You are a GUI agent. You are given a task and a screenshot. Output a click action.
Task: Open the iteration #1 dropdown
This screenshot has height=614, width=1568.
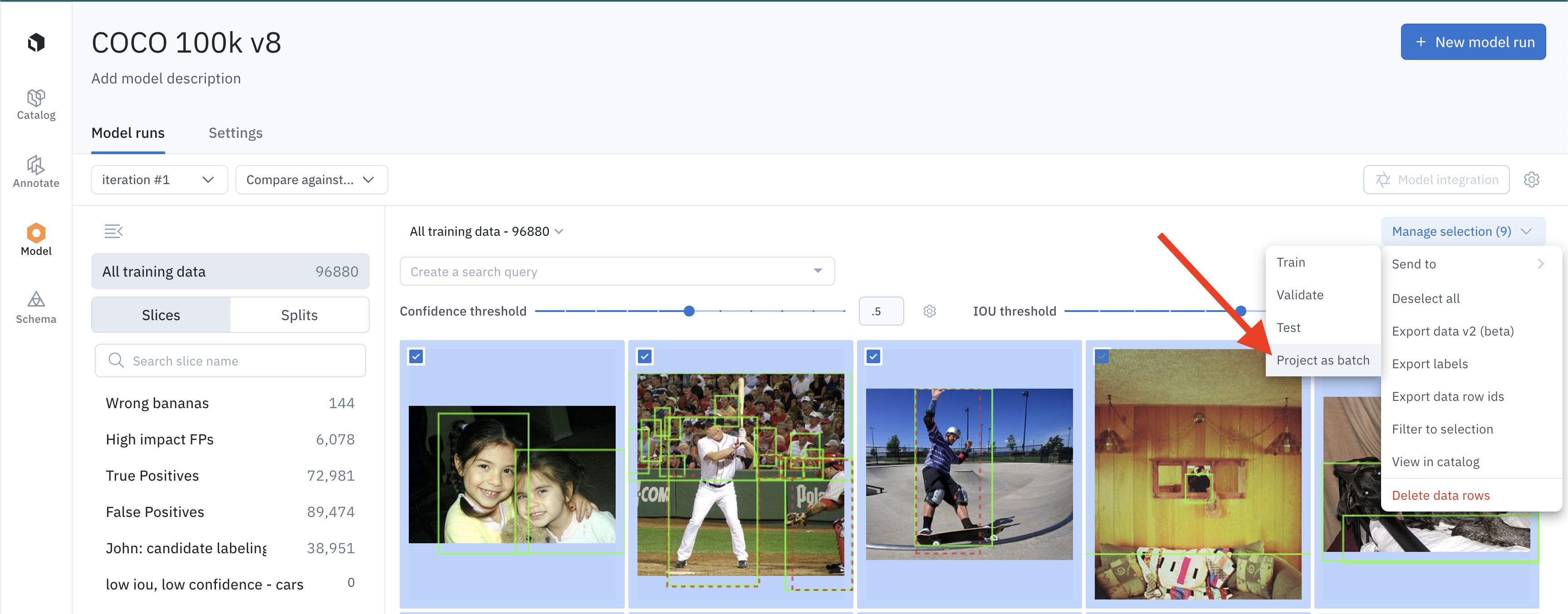[x=159, y=180]
